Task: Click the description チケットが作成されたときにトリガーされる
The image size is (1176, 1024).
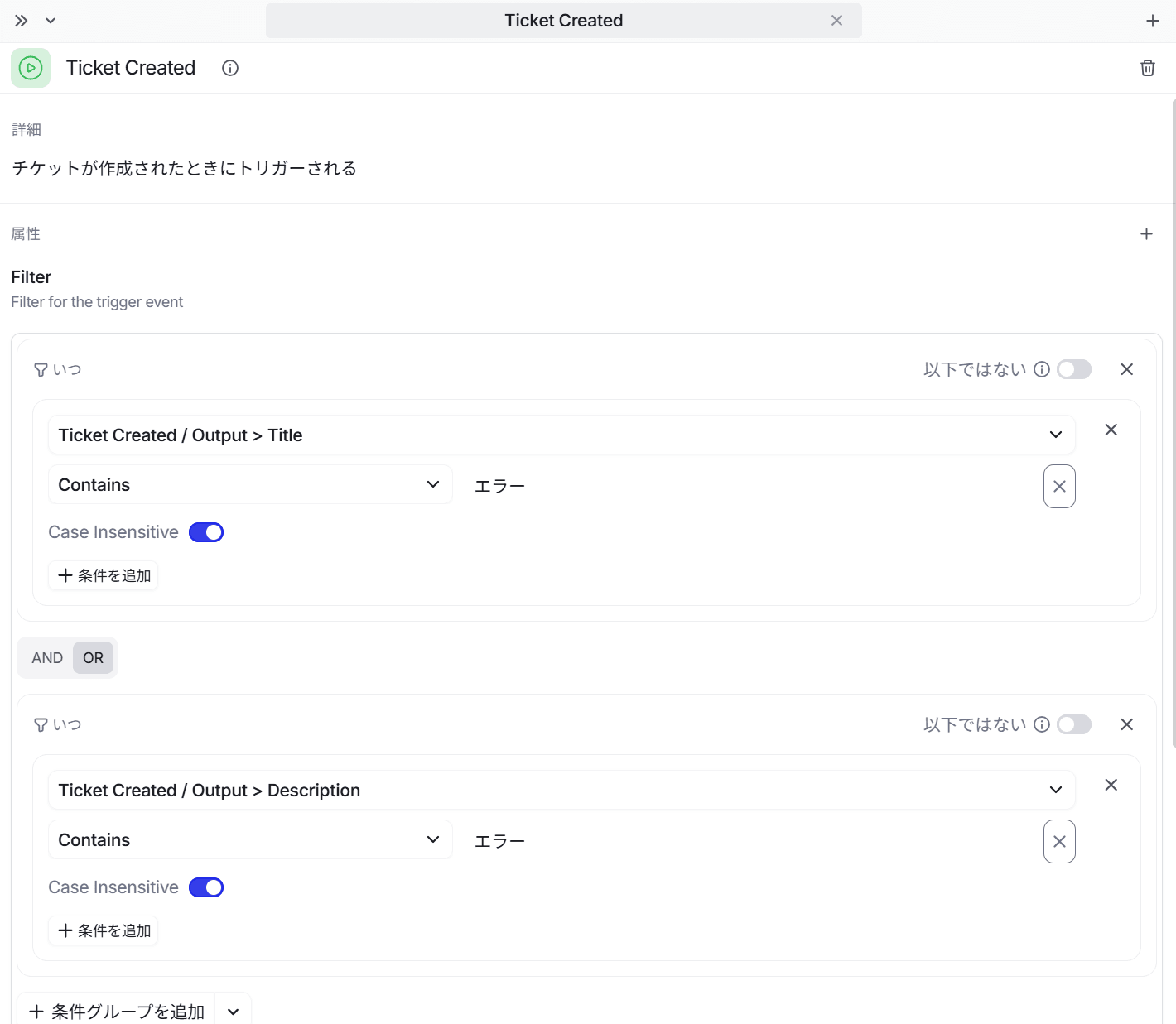Action: click(185, 168)
